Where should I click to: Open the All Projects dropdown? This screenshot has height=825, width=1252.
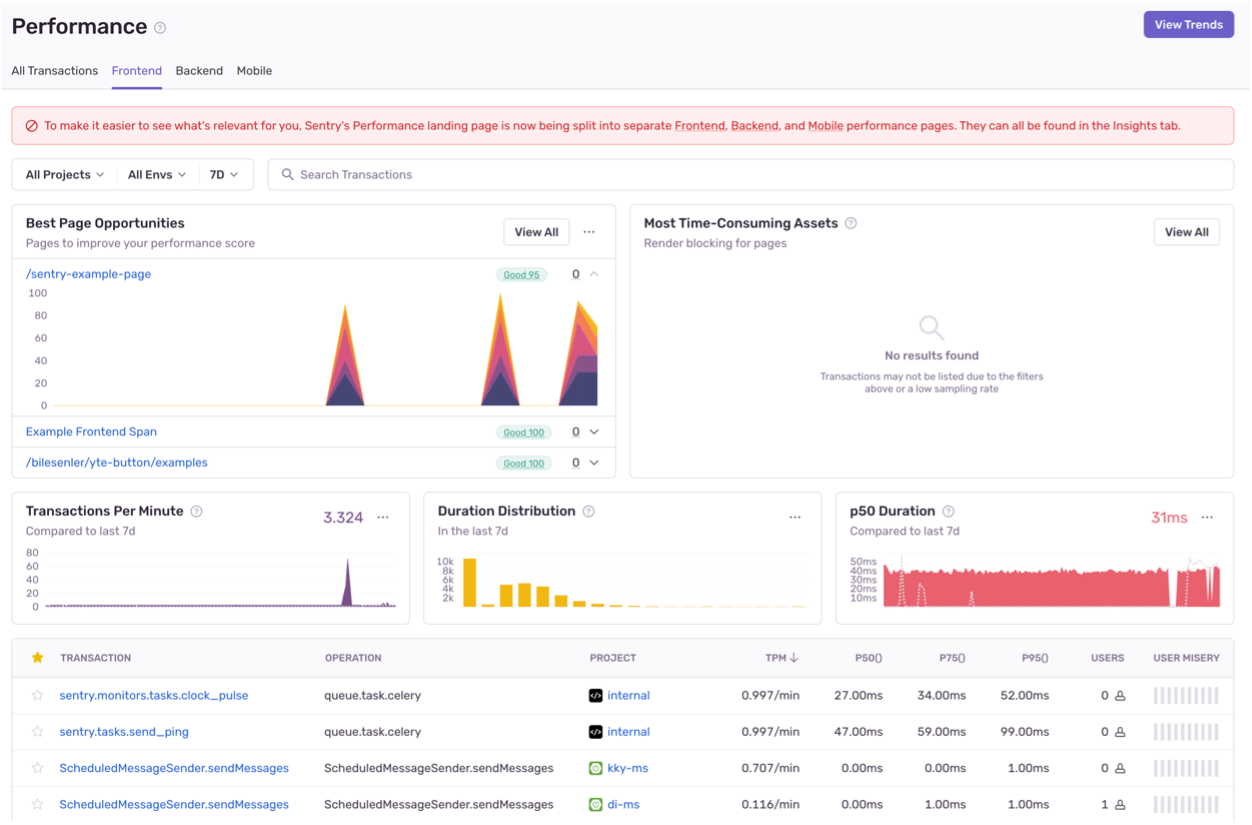65,174
